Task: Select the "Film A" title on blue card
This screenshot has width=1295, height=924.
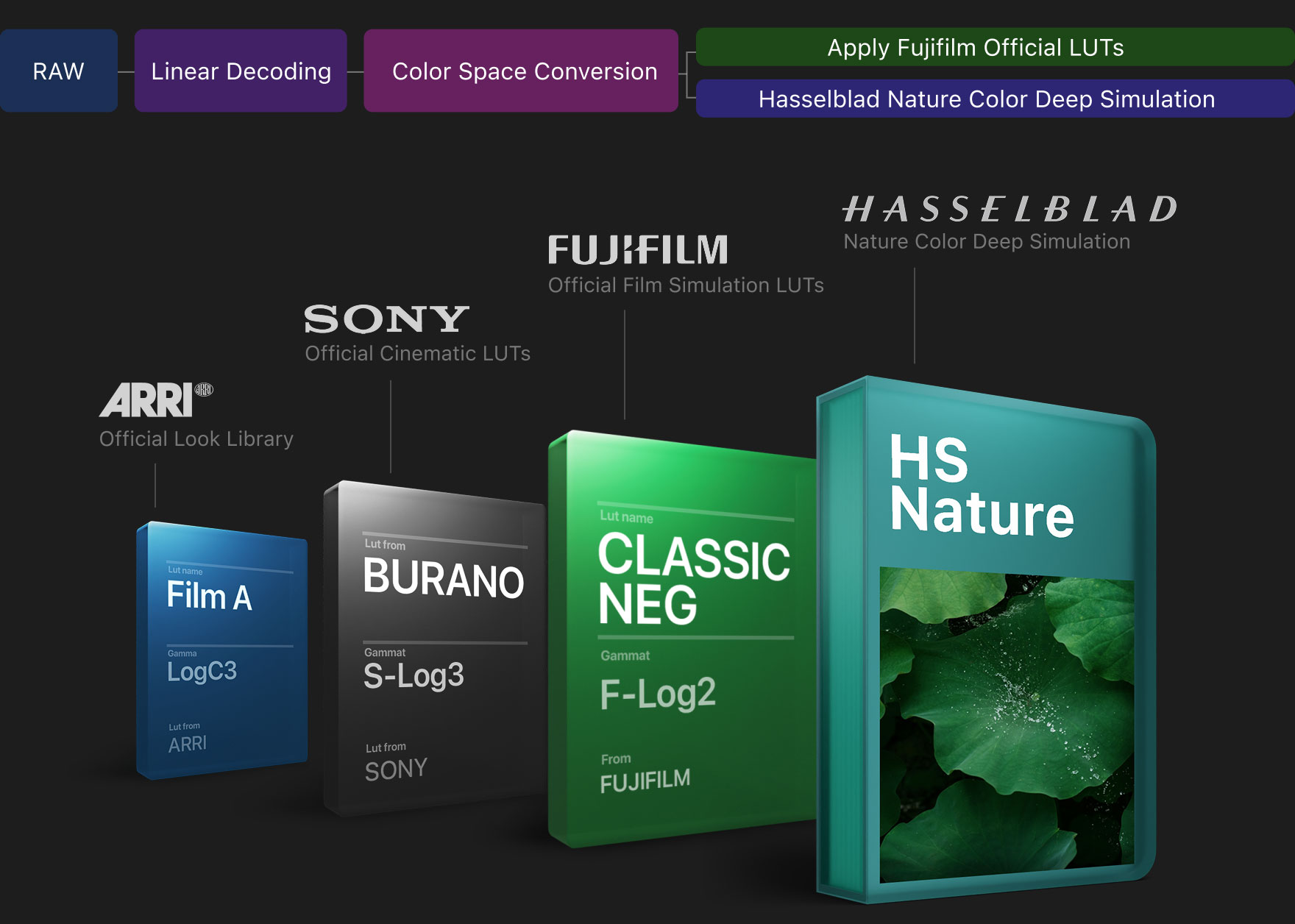Action: pyautogui.click(x=210, y=596)
